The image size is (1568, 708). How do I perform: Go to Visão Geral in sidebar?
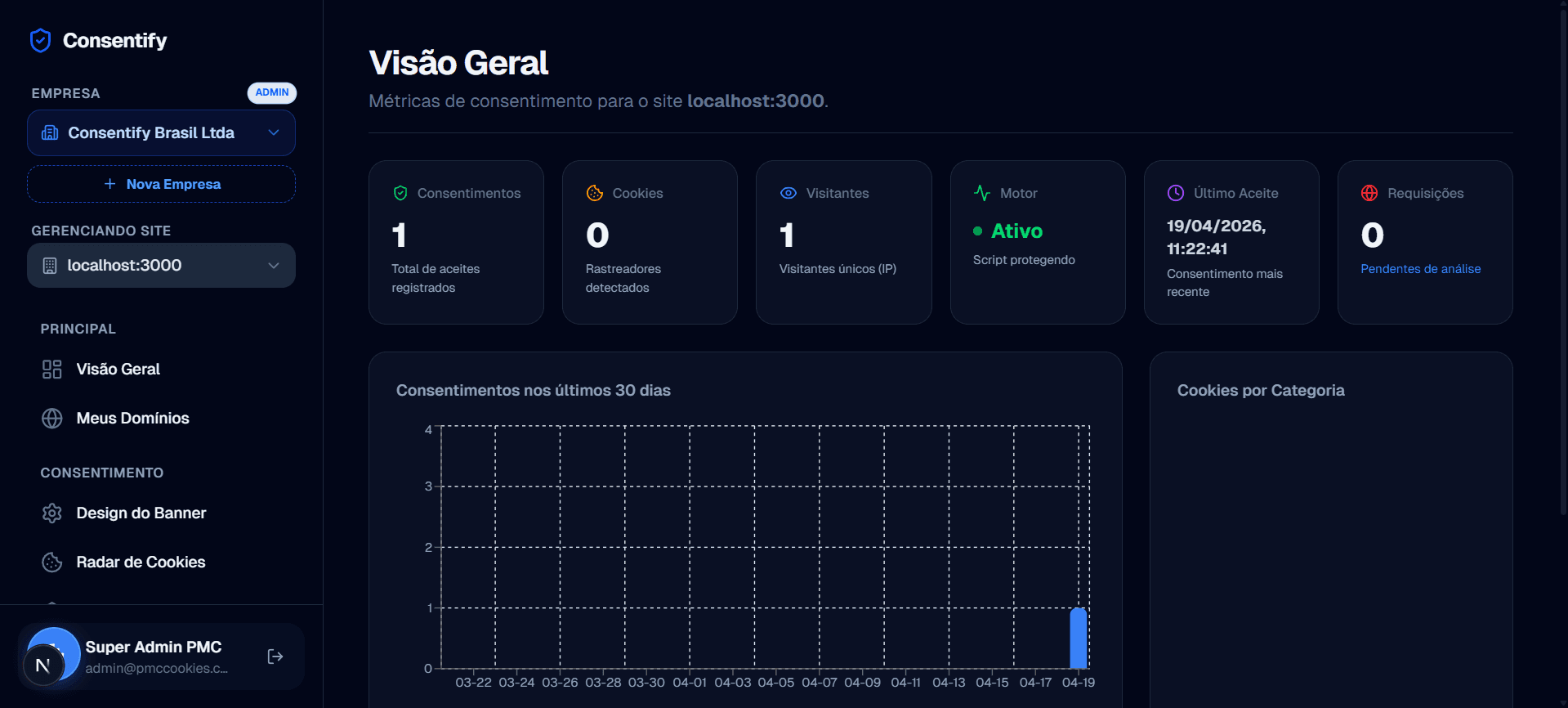[x=118, y=369]
